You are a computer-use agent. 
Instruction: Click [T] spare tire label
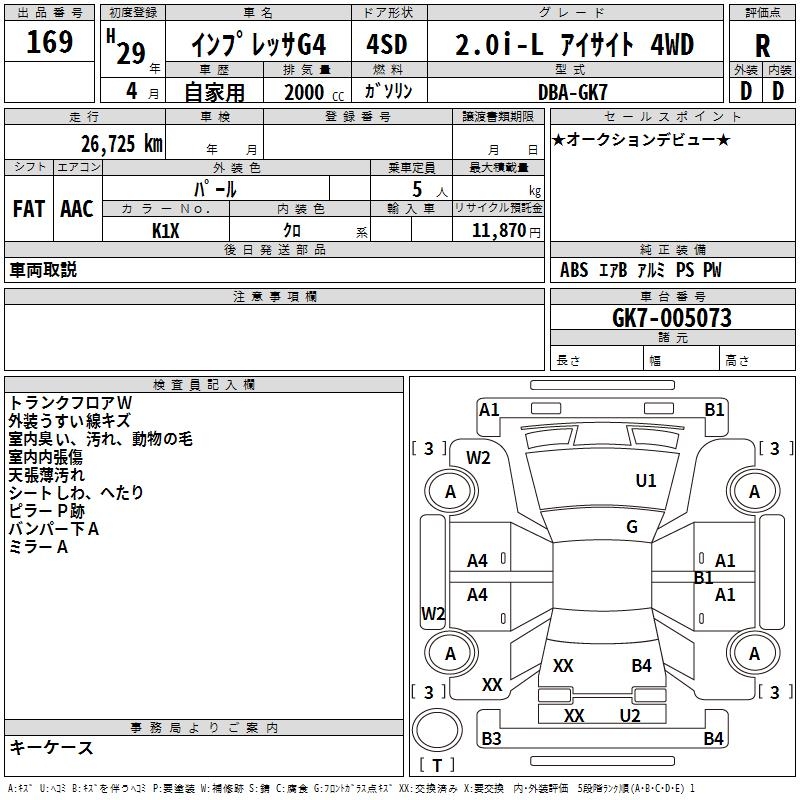[x=437, y=765]
